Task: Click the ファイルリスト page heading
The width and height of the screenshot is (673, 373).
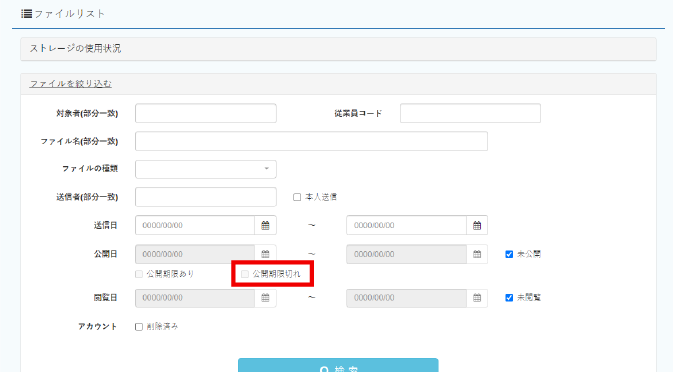Action: (x=70, y=14)
